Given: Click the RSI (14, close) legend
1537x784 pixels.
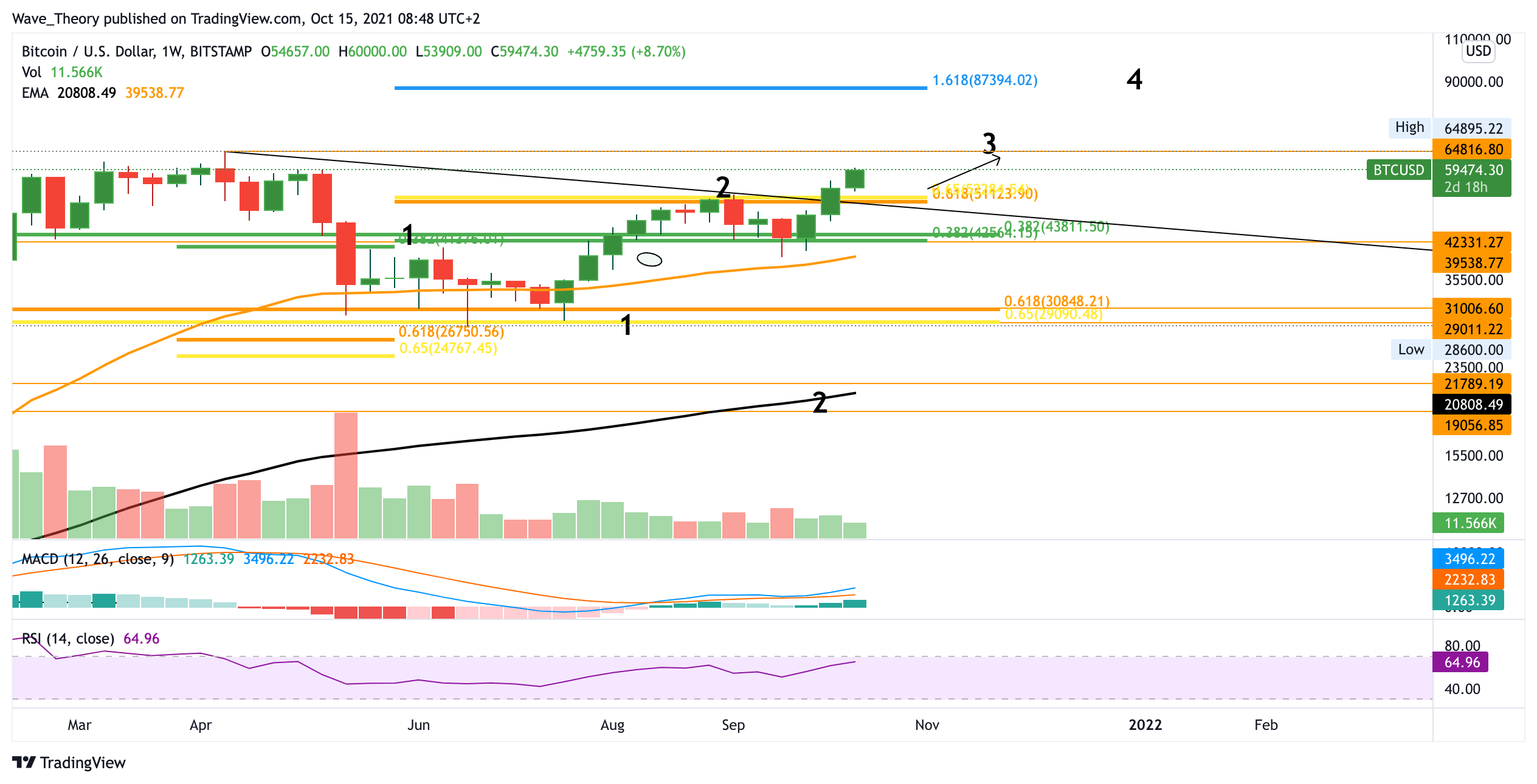Looking at the screenshot, I should click(68, 639).
